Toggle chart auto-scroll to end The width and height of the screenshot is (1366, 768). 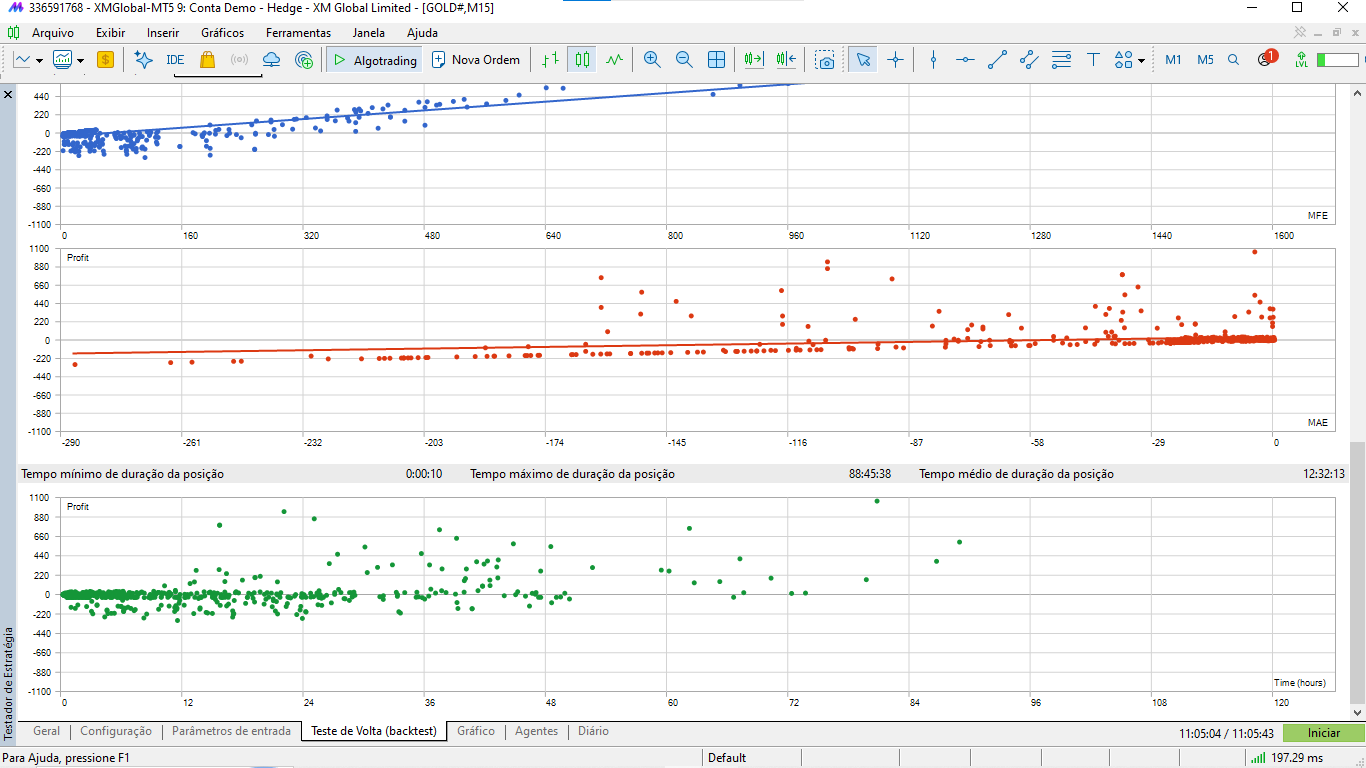coord(753,60)
